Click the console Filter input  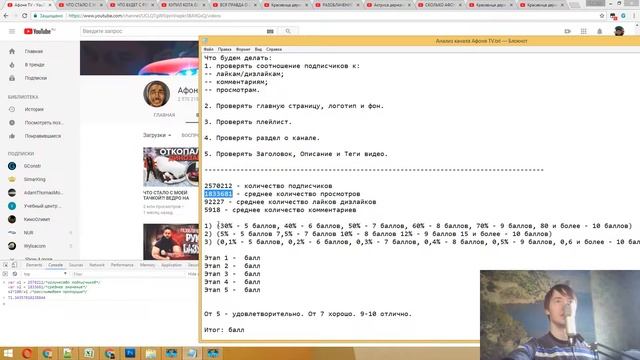(129, 274)
